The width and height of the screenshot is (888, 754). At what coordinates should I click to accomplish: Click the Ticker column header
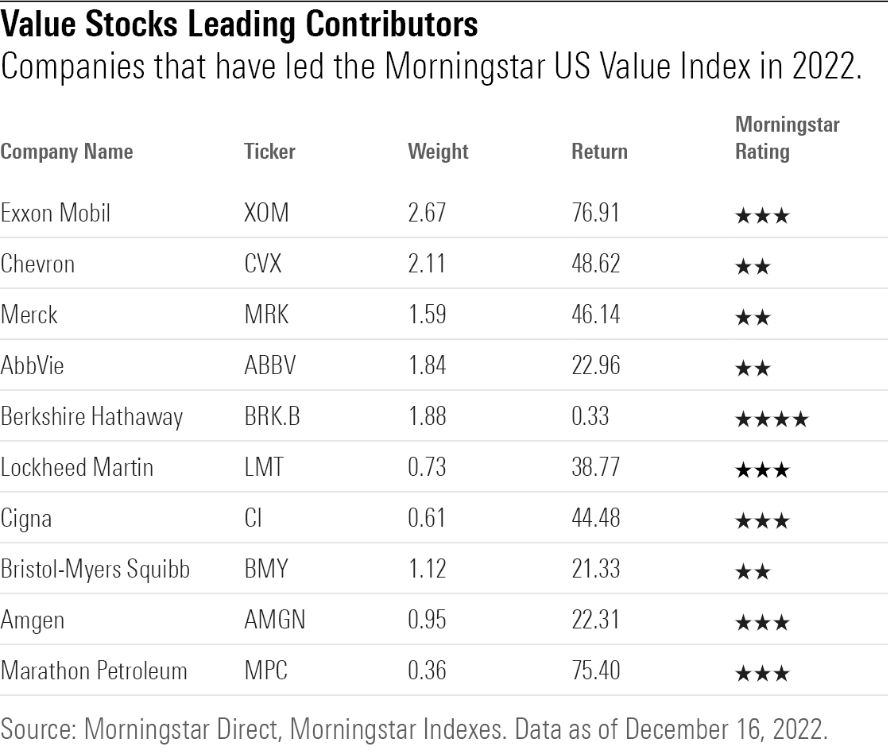[270, 152]
